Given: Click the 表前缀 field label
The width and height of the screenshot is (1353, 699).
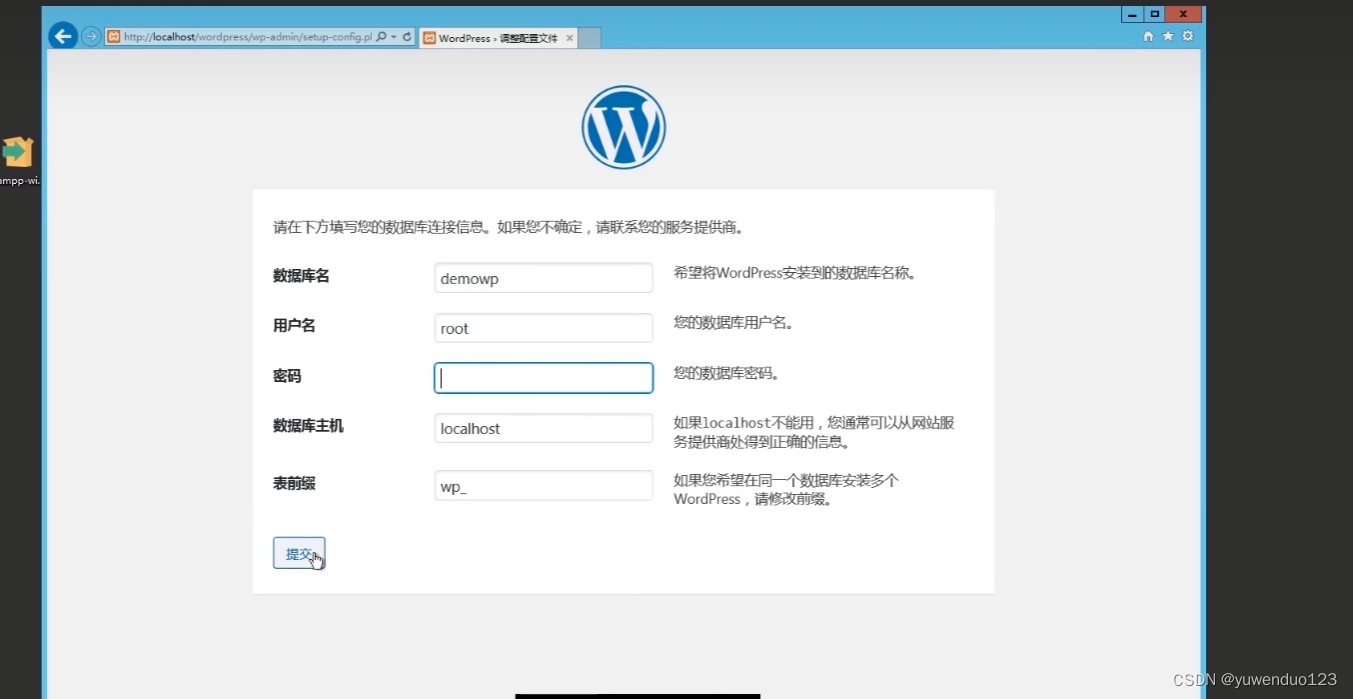Looking at the screenshot, I should (294, 484).
